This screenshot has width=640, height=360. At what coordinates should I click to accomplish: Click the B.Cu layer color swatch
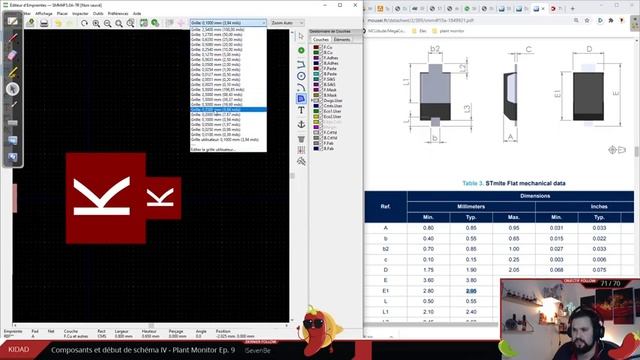tap(316, 53)
